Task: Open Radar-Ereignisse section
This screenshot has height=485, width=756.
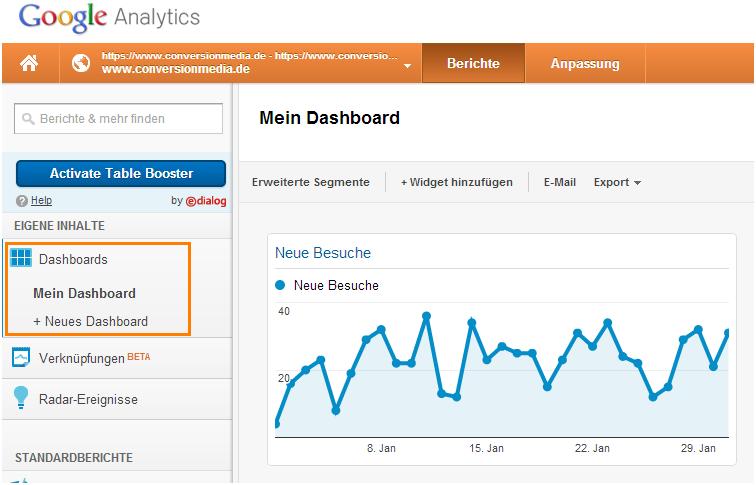Action: (88, 399)
